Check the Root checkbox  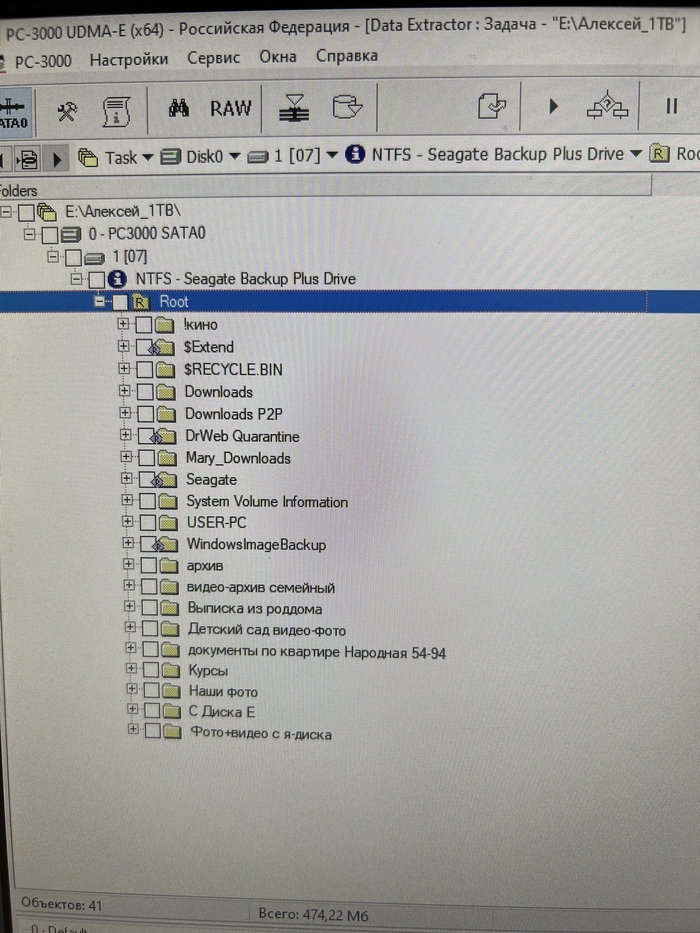120,302
